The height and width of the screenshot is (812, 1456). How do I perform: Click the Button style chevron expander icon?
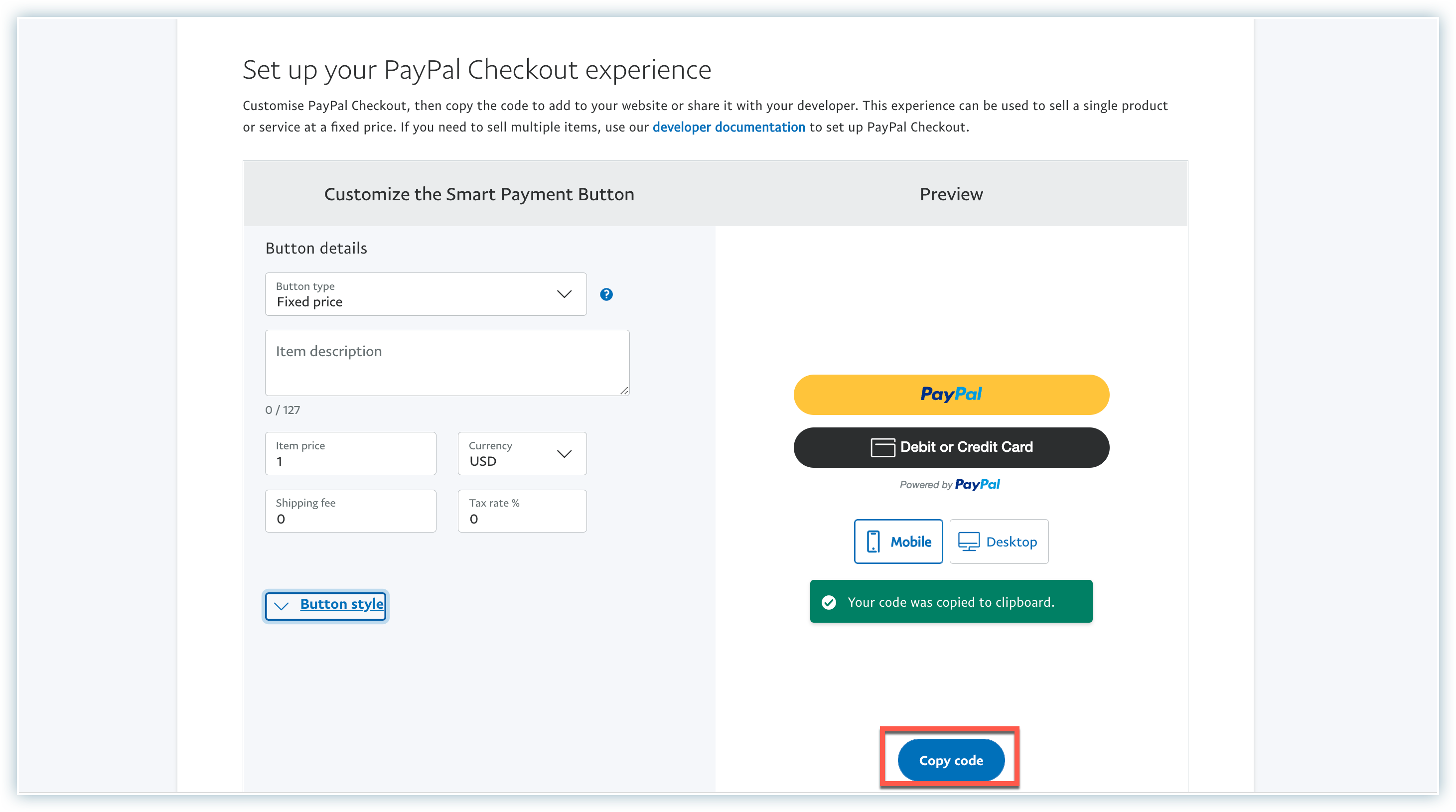282,604
